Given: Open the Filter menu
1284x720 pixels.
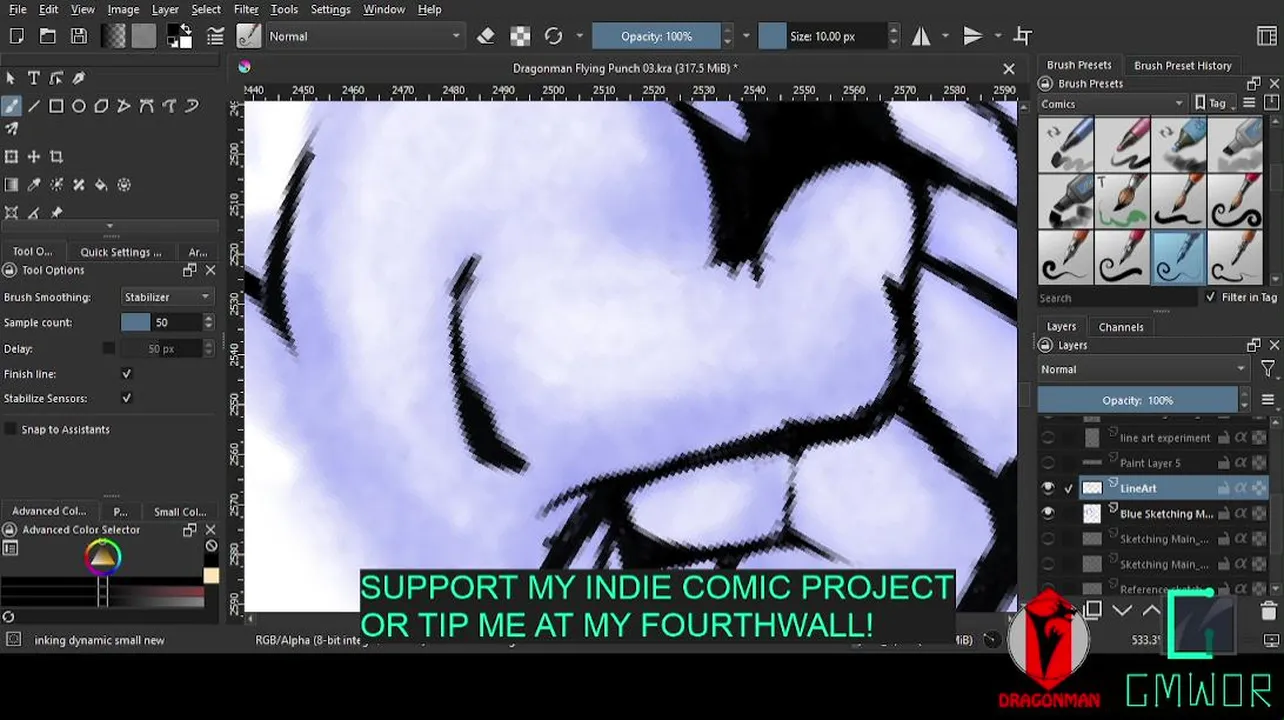Looking at the screenshot, I should (x=246, y=9).
